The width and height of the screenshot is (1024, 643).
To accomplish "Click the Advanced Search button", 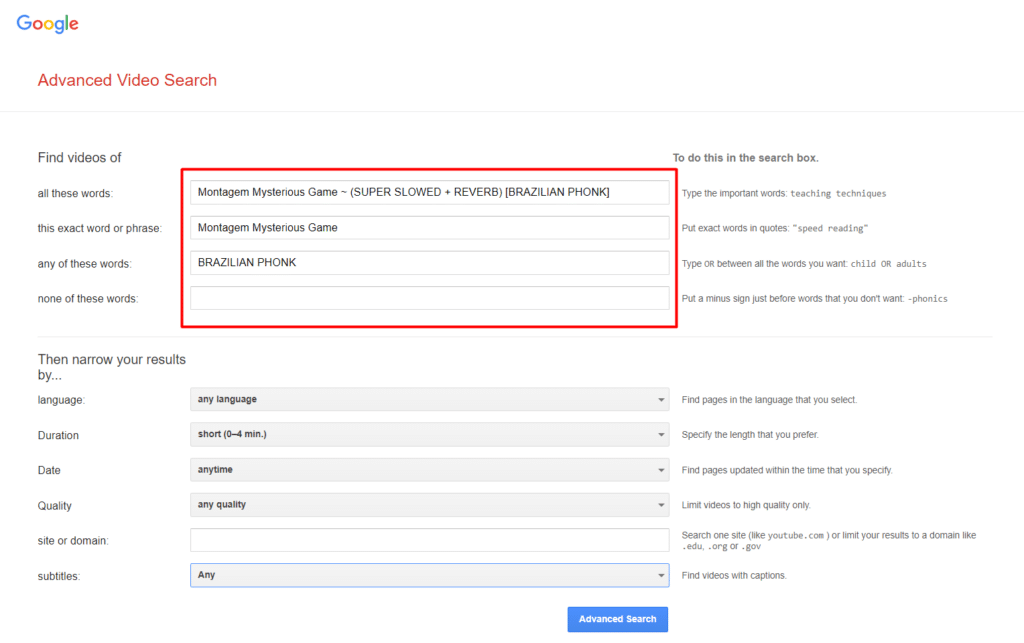I will (618, 619).
